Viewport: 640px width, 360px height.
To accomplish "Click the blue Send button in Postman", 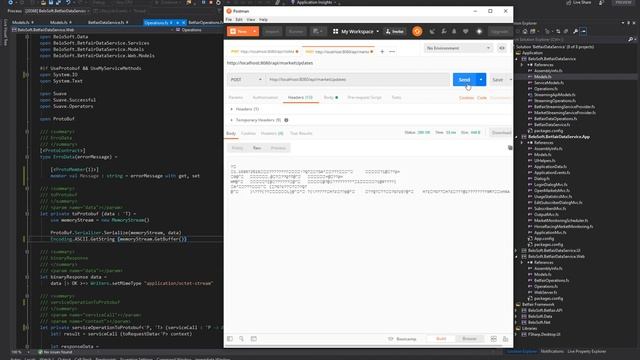I will (464, 80).
